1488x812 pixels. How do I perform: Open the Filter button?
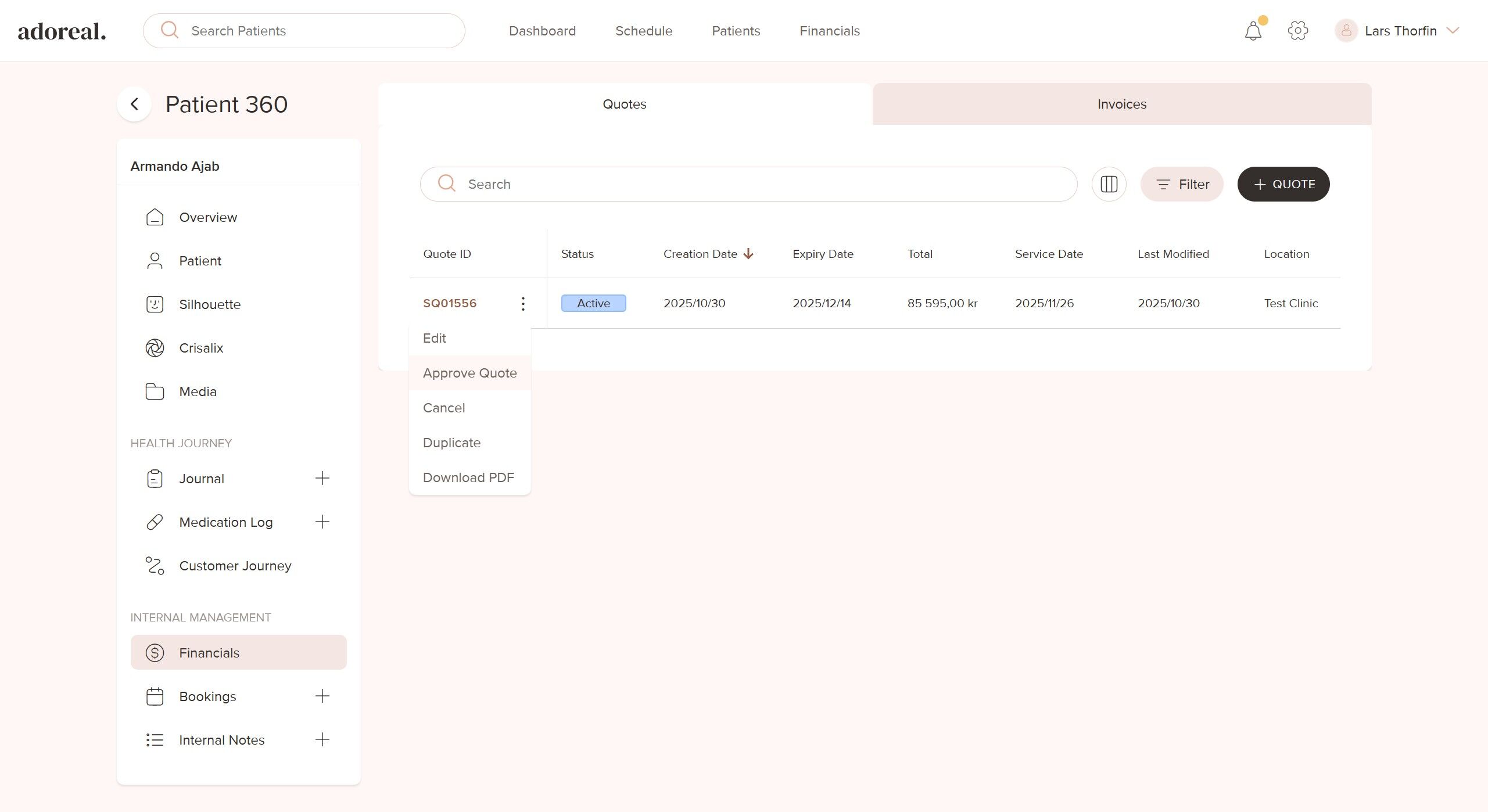coord(1182,184)
